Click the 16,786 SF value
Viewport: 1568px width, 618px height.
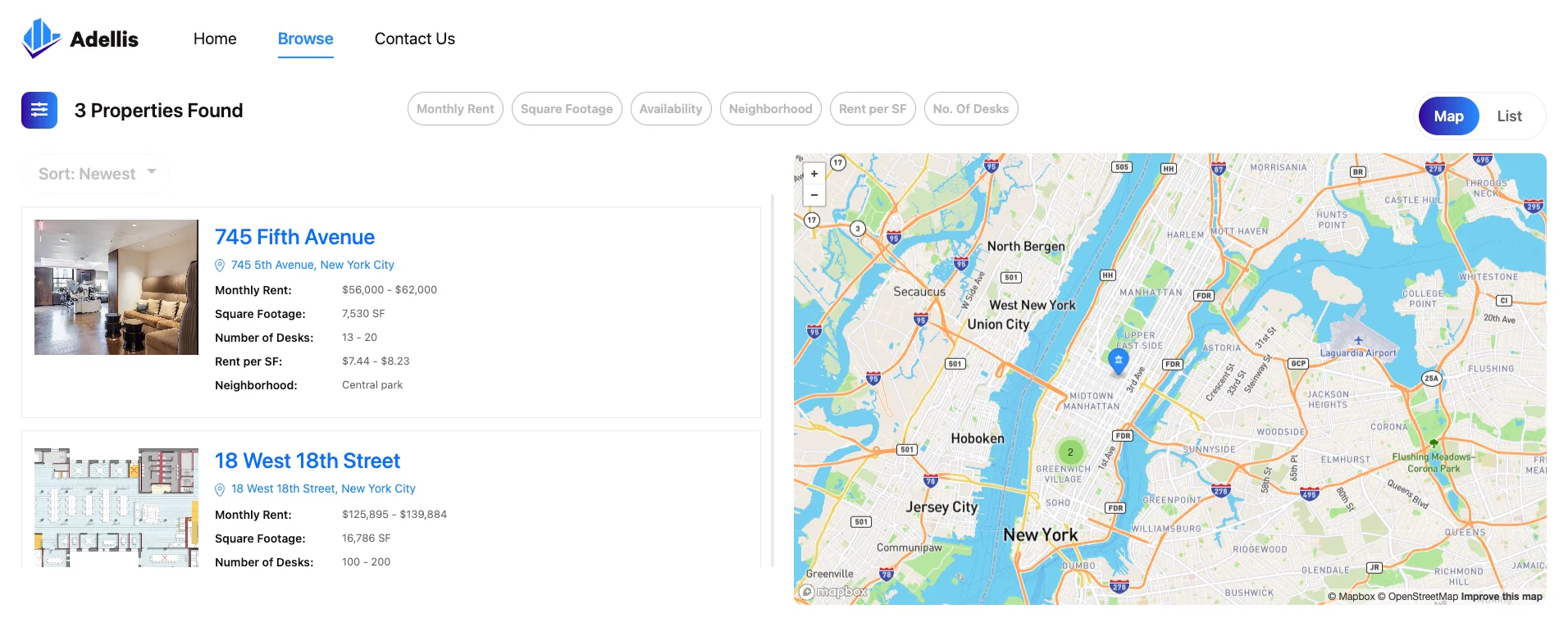point(367,538)
